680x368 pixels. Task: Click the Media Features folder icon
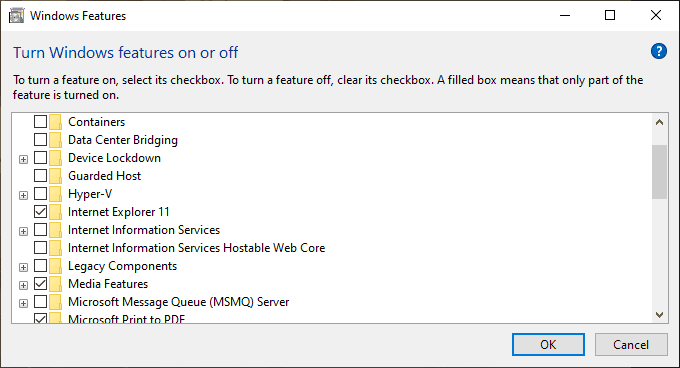pos(56,284)
